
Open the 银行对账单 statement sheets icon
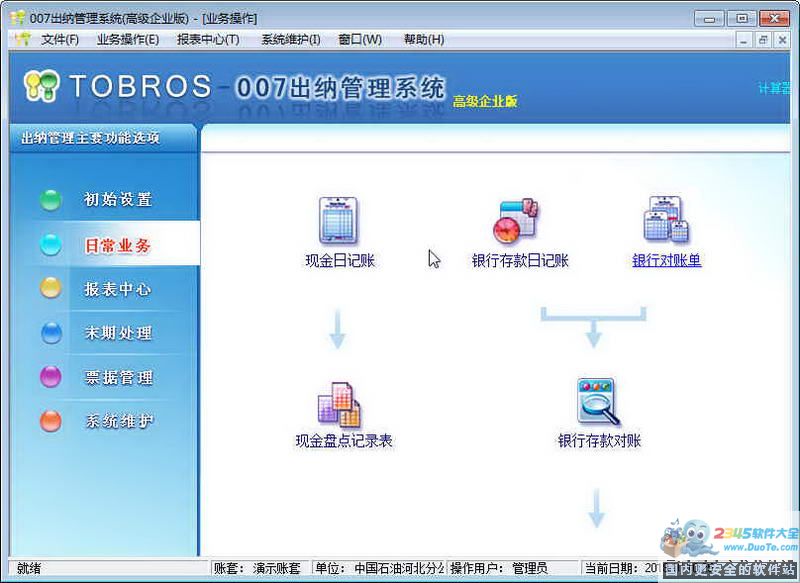[666, 219]
